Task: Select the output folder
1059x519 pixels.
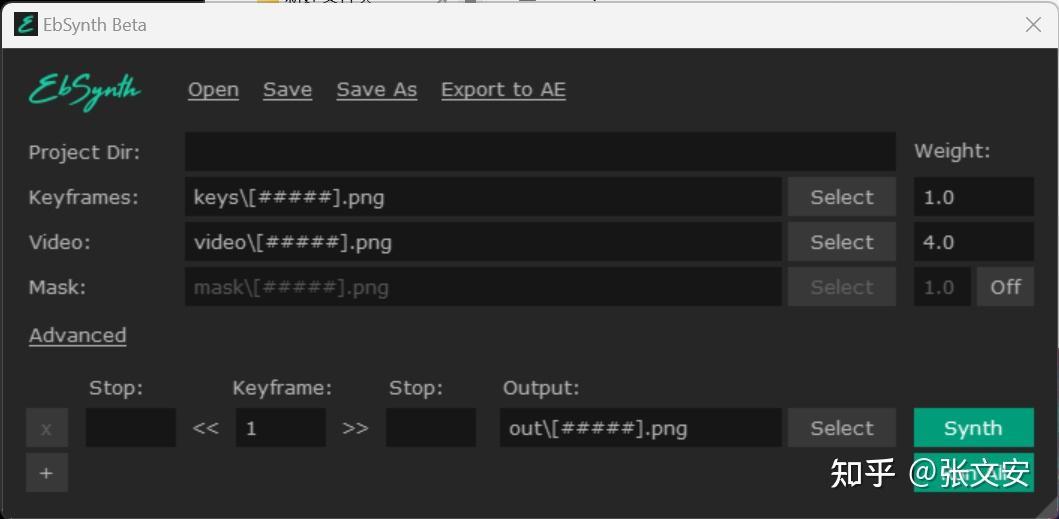Action: (841, 428)
